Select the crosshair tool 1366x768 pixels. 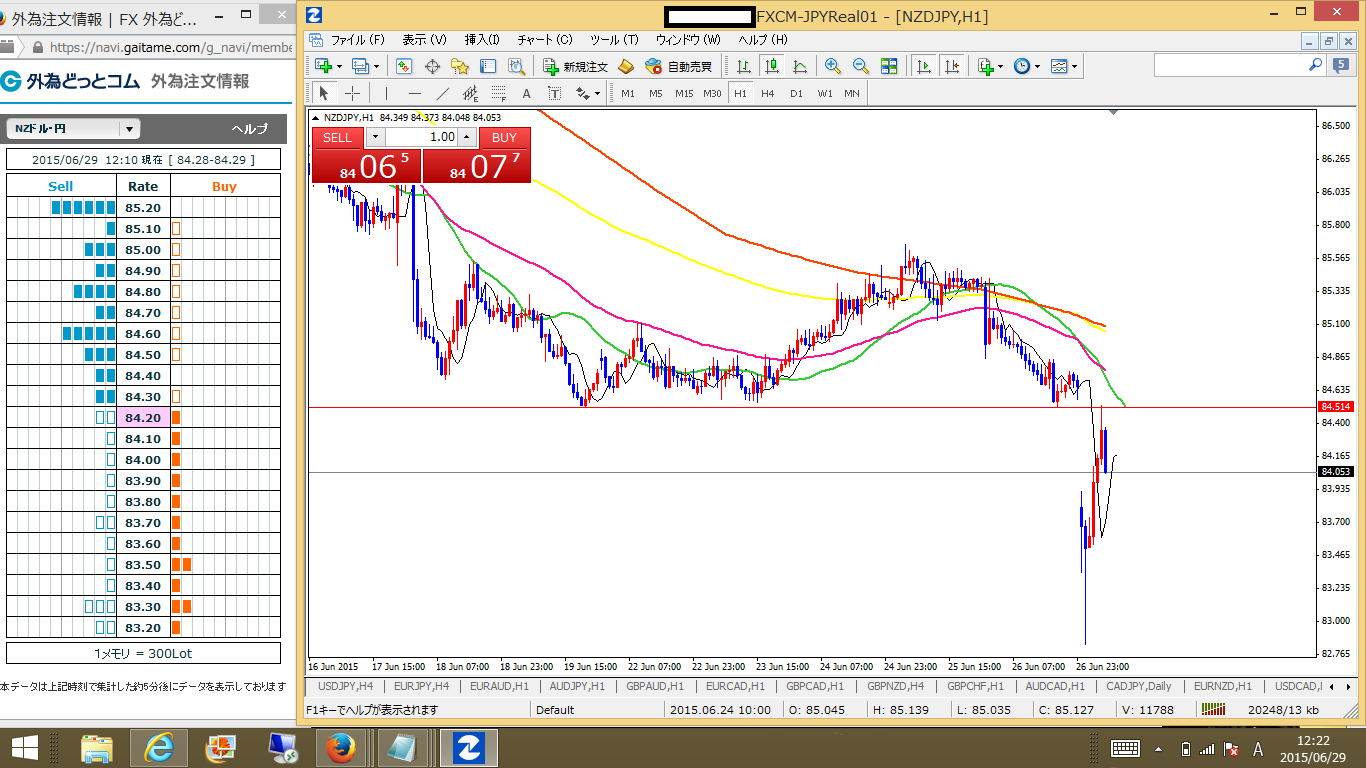pos(353,93)
